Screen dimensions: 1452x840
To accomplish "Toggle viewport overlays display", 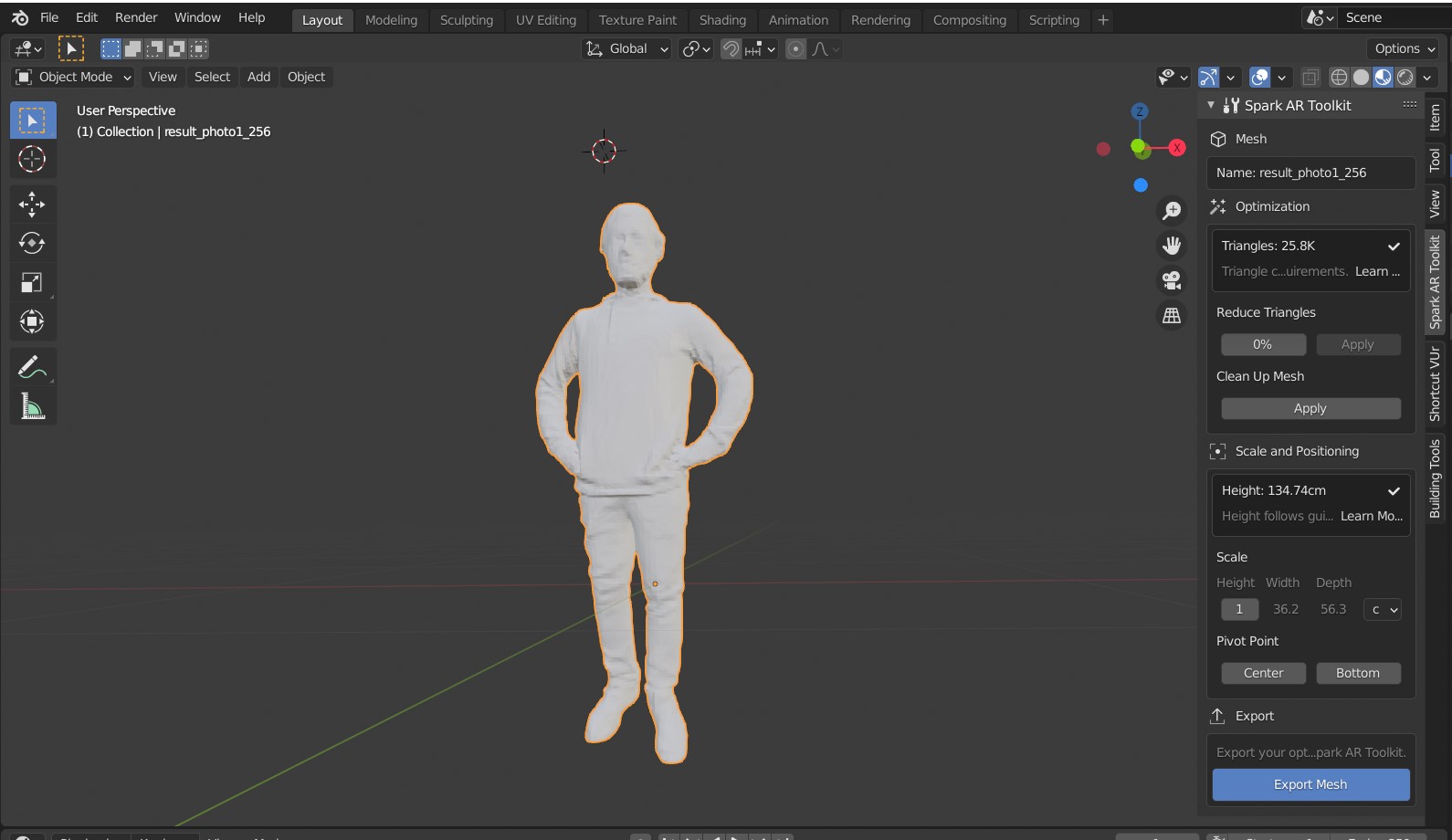I will pos(1260,78).
